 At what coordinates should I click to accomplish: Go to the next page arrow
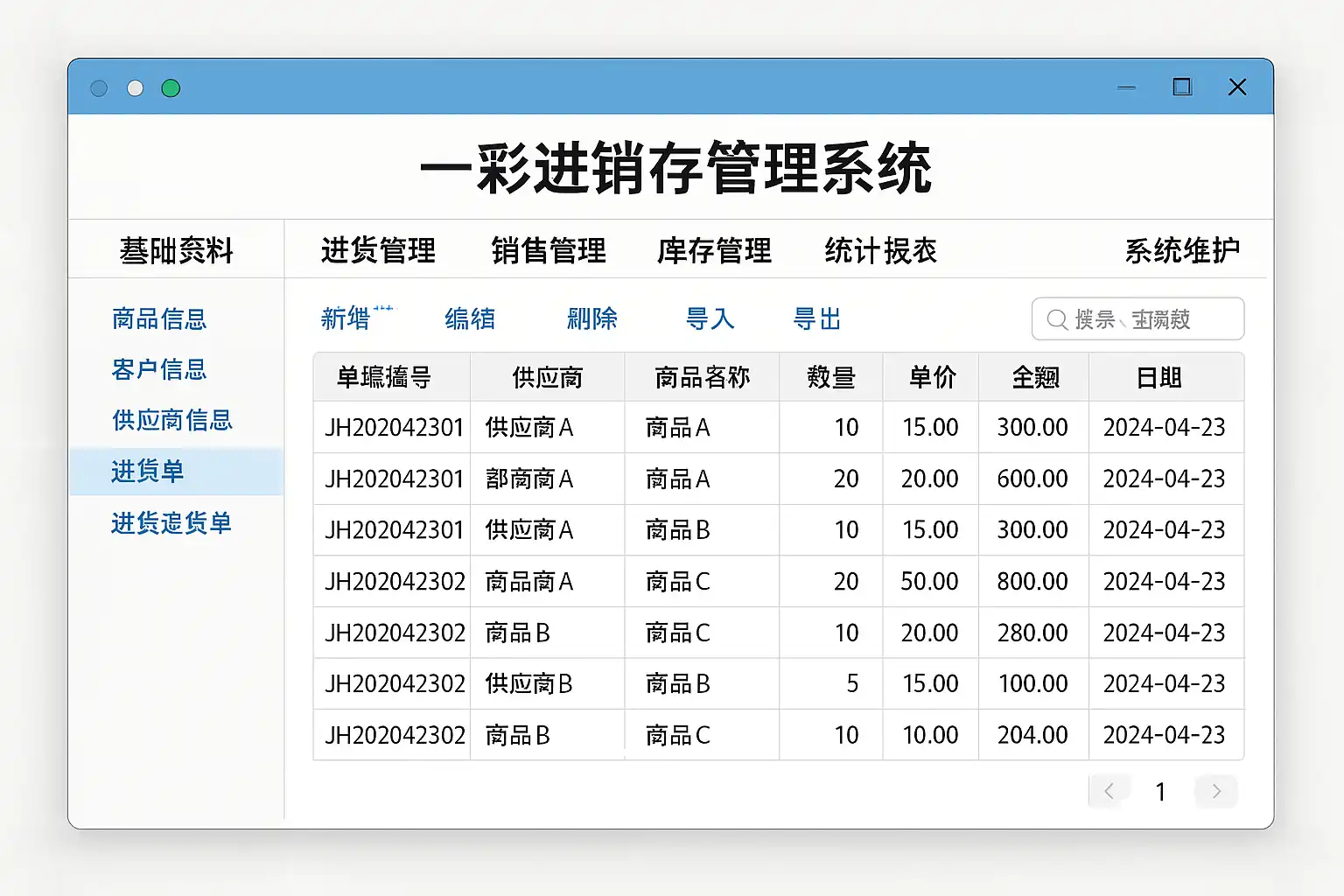[1216, 791]
